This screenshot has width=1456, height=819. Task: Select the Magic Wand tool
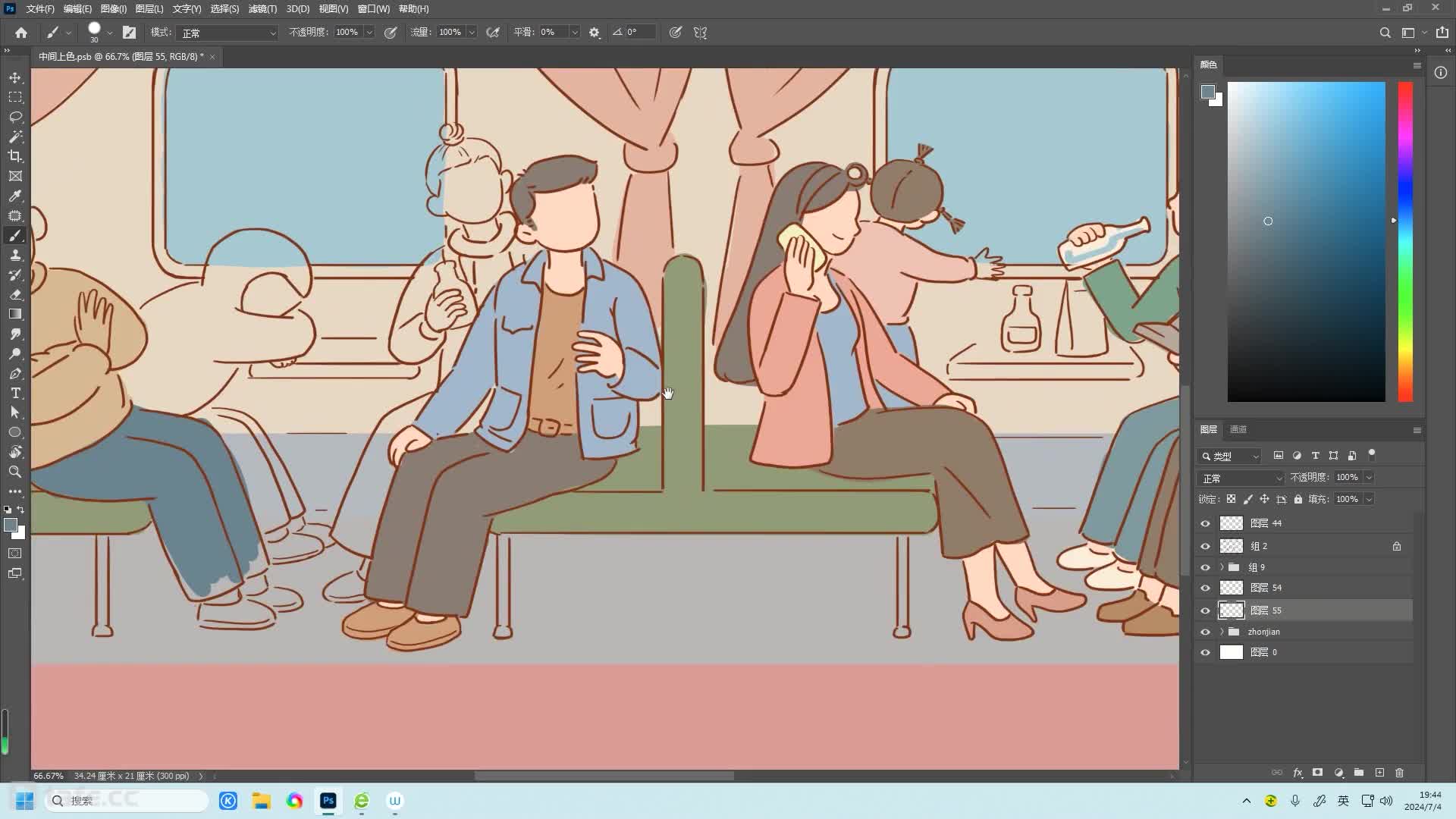pos(15,136)
